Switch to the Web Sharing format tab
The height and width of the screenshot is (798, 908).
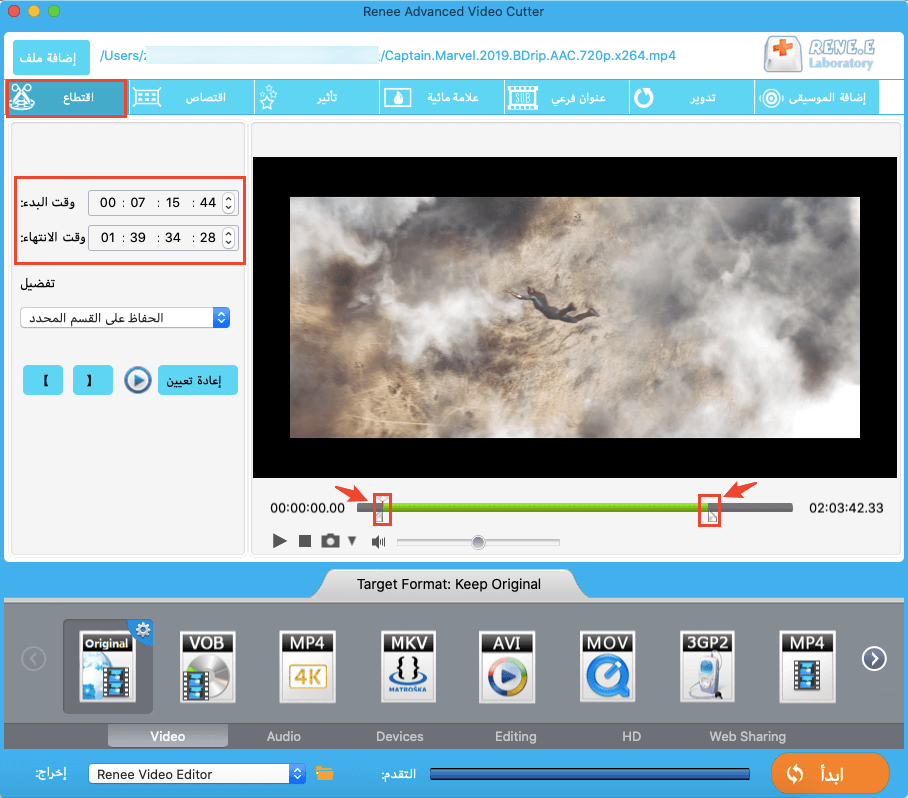click(748, 736)
